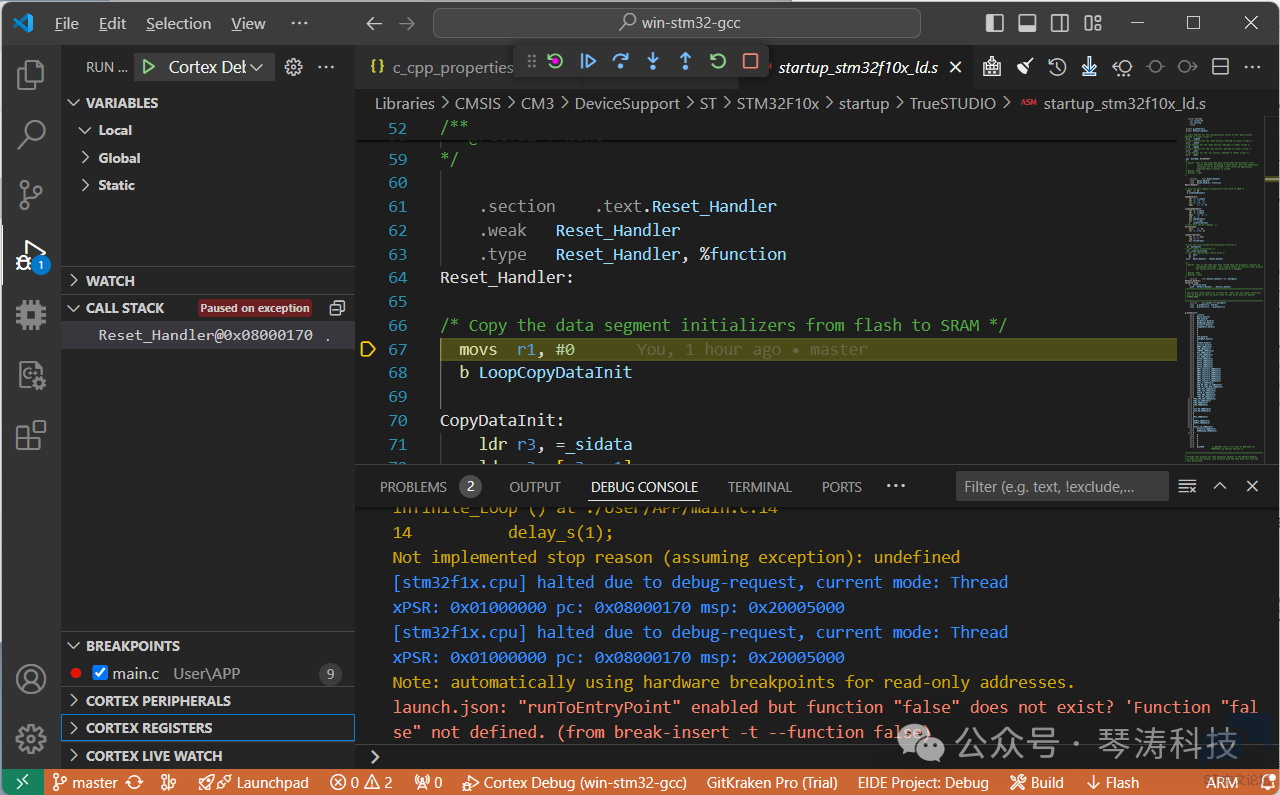Expand the CORTEX PERIPHERALS section
Viewport: 1280px width, 795px height.
(208, 701)
